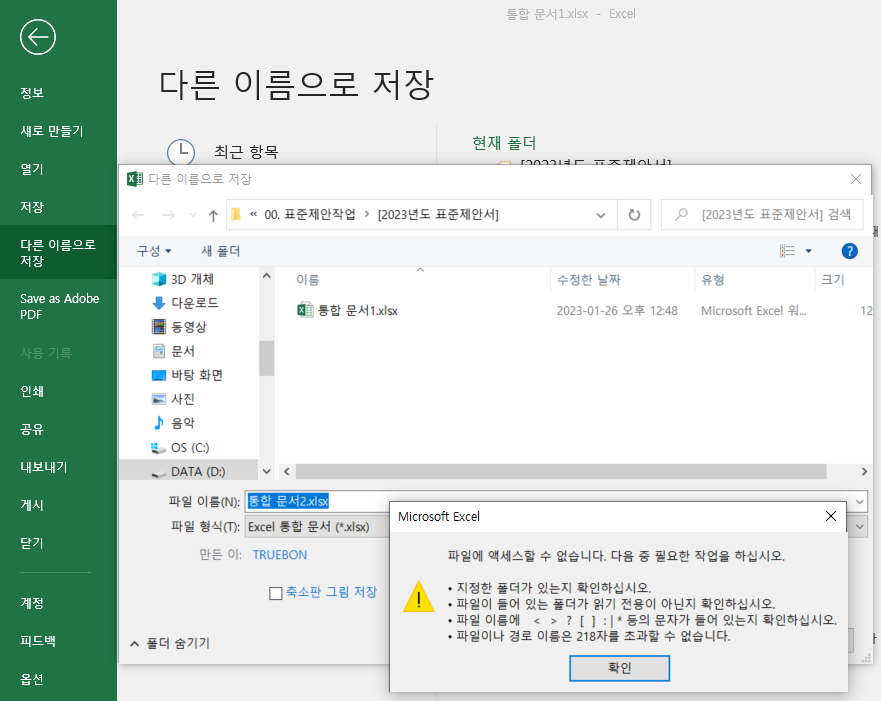Click the Recent items clock icon
This screenshot has height=701, width=881.
point(181,152)
